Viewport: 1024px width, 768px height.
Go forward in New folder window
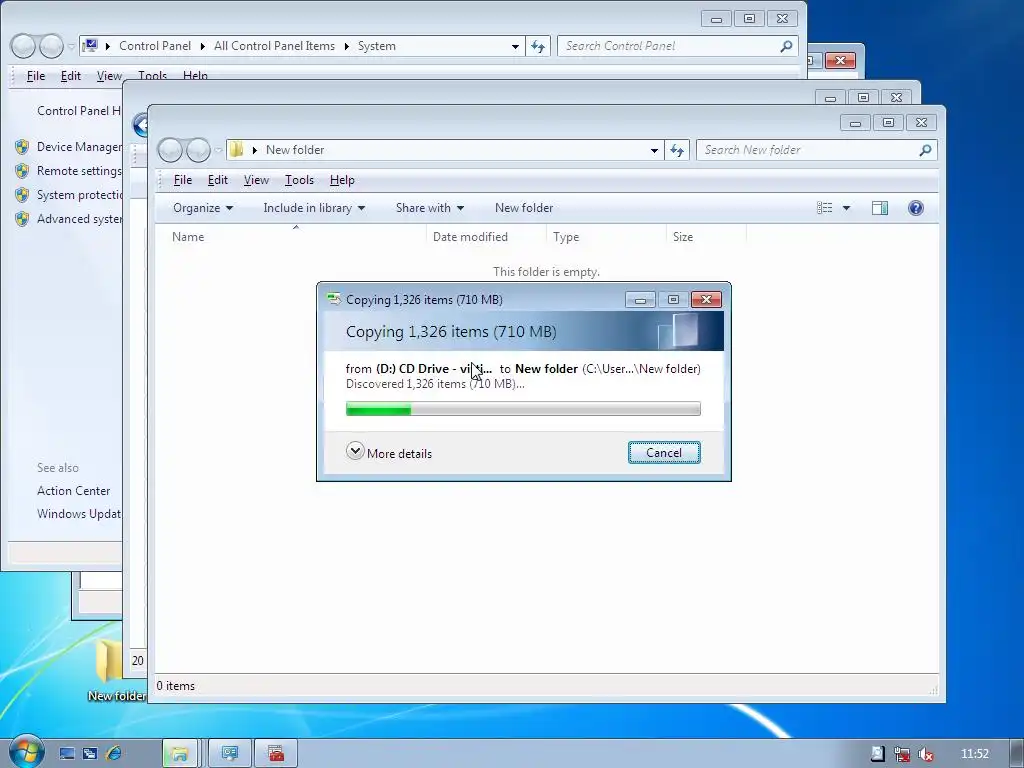pyautogui.click(x=198, y=150)
